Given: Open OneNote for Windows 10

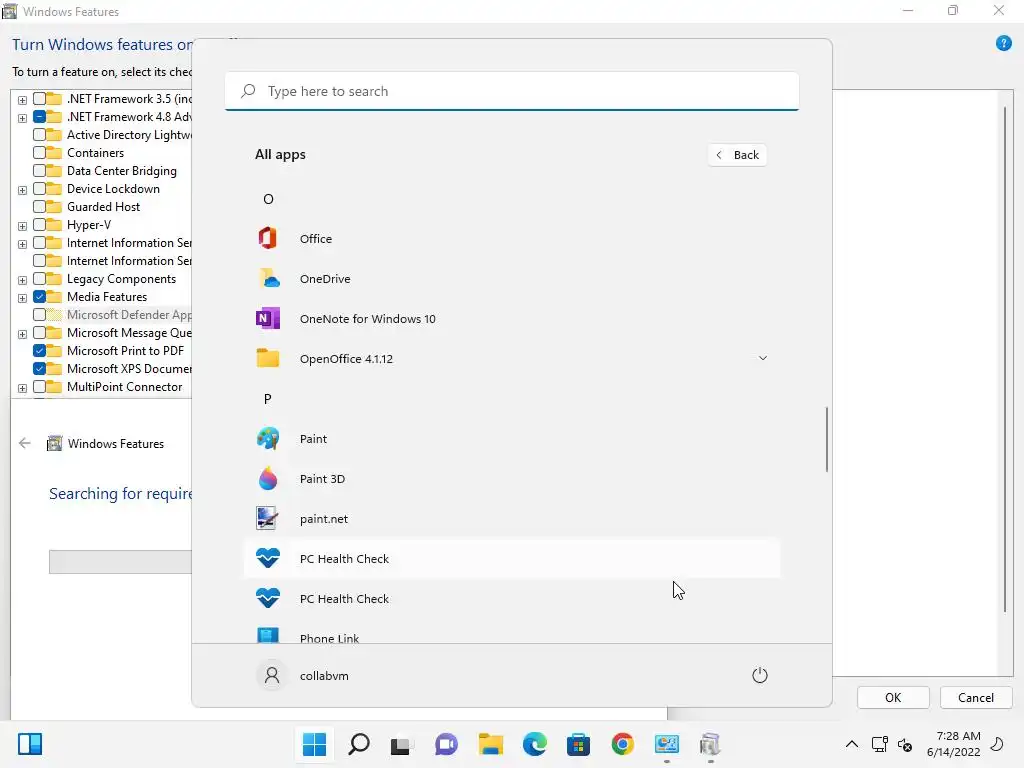Looking at the screenshot, I should tap(511, 319).
